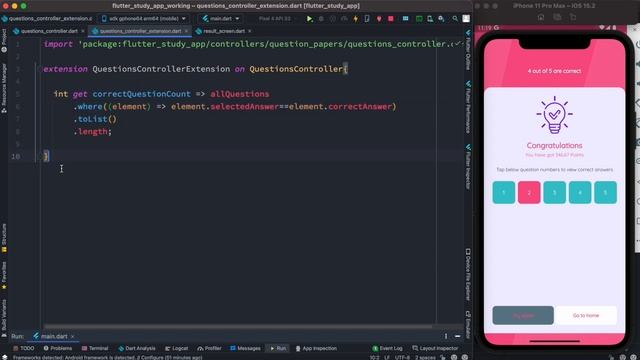Open the Favorites side panel
This screenshot has width=640, height=360.
click(x=4, y=276)
